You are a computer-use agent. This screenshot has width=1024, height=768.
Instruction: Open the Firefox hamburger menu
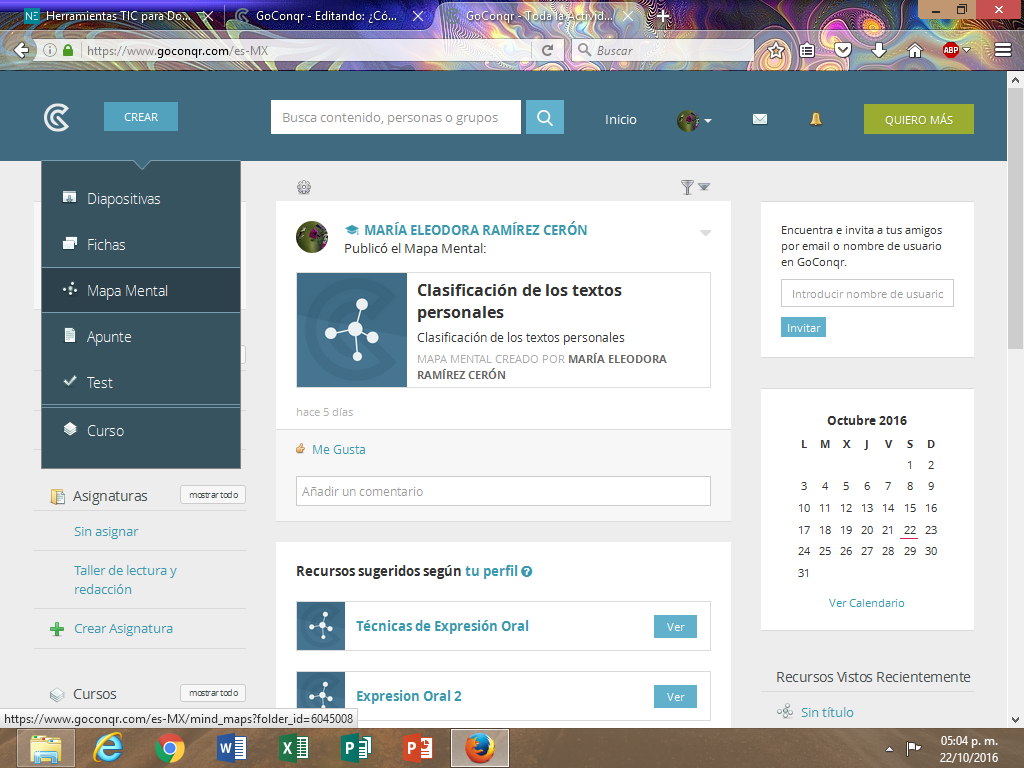pyautogui.click(x=1003, y=50)
